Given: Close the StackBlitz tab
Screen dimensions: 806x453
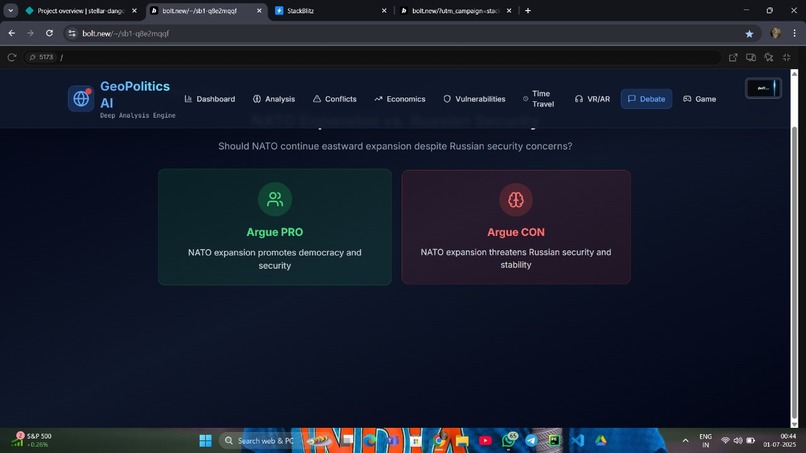Looking at the screenshot, I should coord(384,10).
